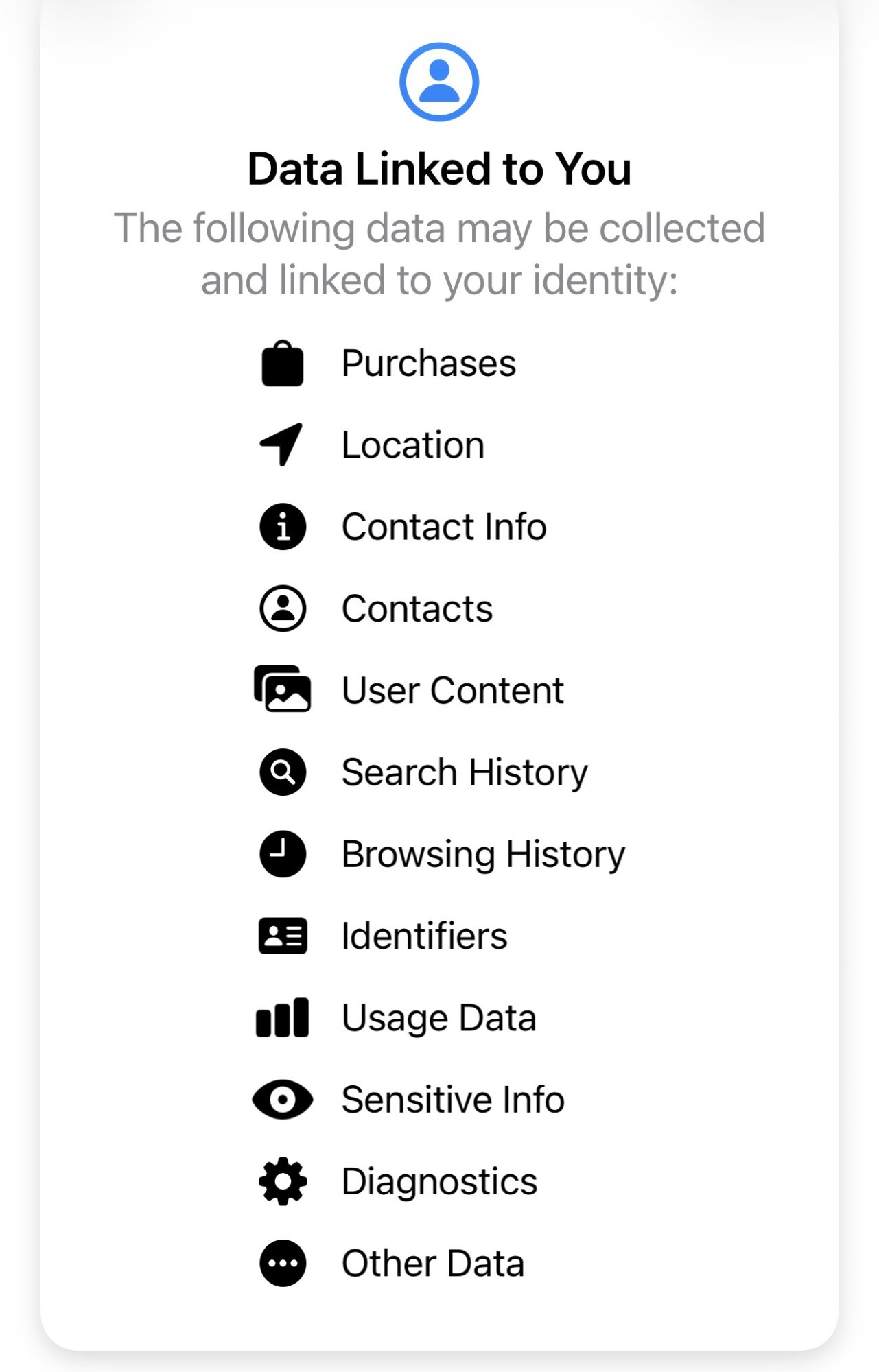Click the blue profile icon at top
The width and height of the screenshot is (879, 1372).
point(439,82)
